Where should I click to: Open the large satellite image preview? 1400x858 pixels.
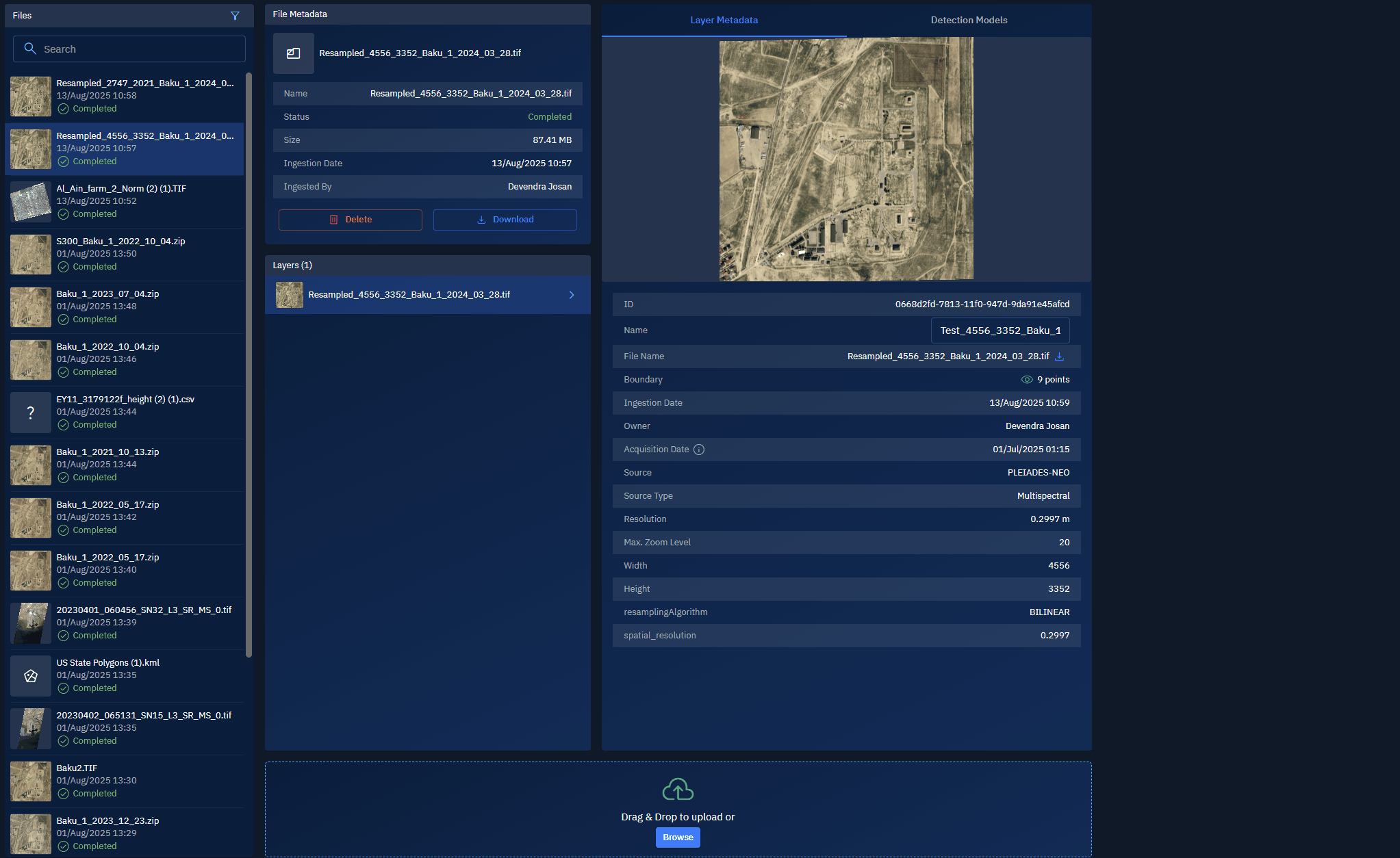(x=846, y=159)
